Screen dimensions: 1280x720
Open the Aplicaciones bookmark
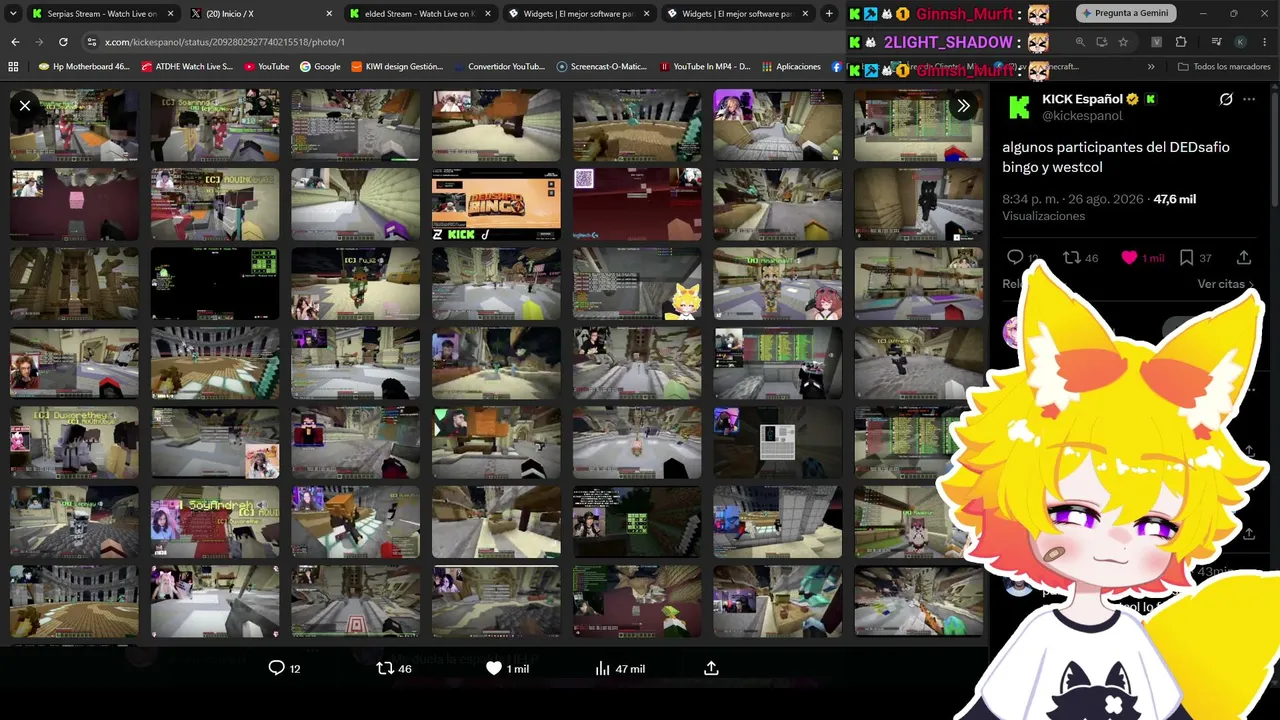791,67
